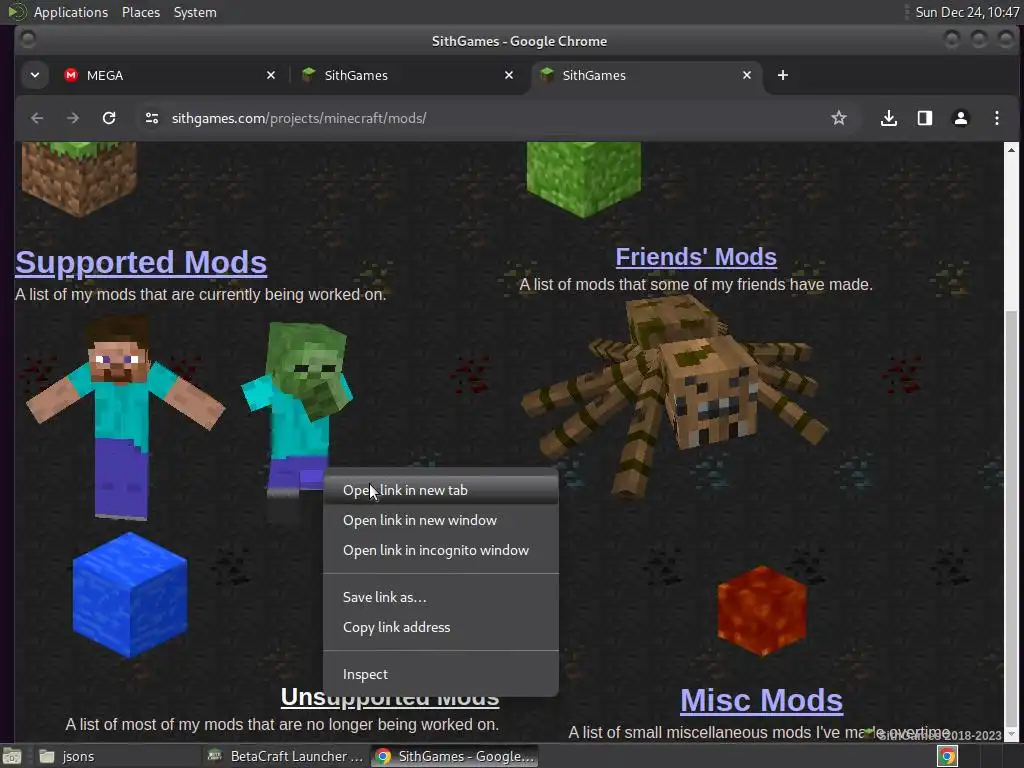Viewport: 1024px width, 768px height.
Task: Close the active SithGames tab
Action: [746, 75]
